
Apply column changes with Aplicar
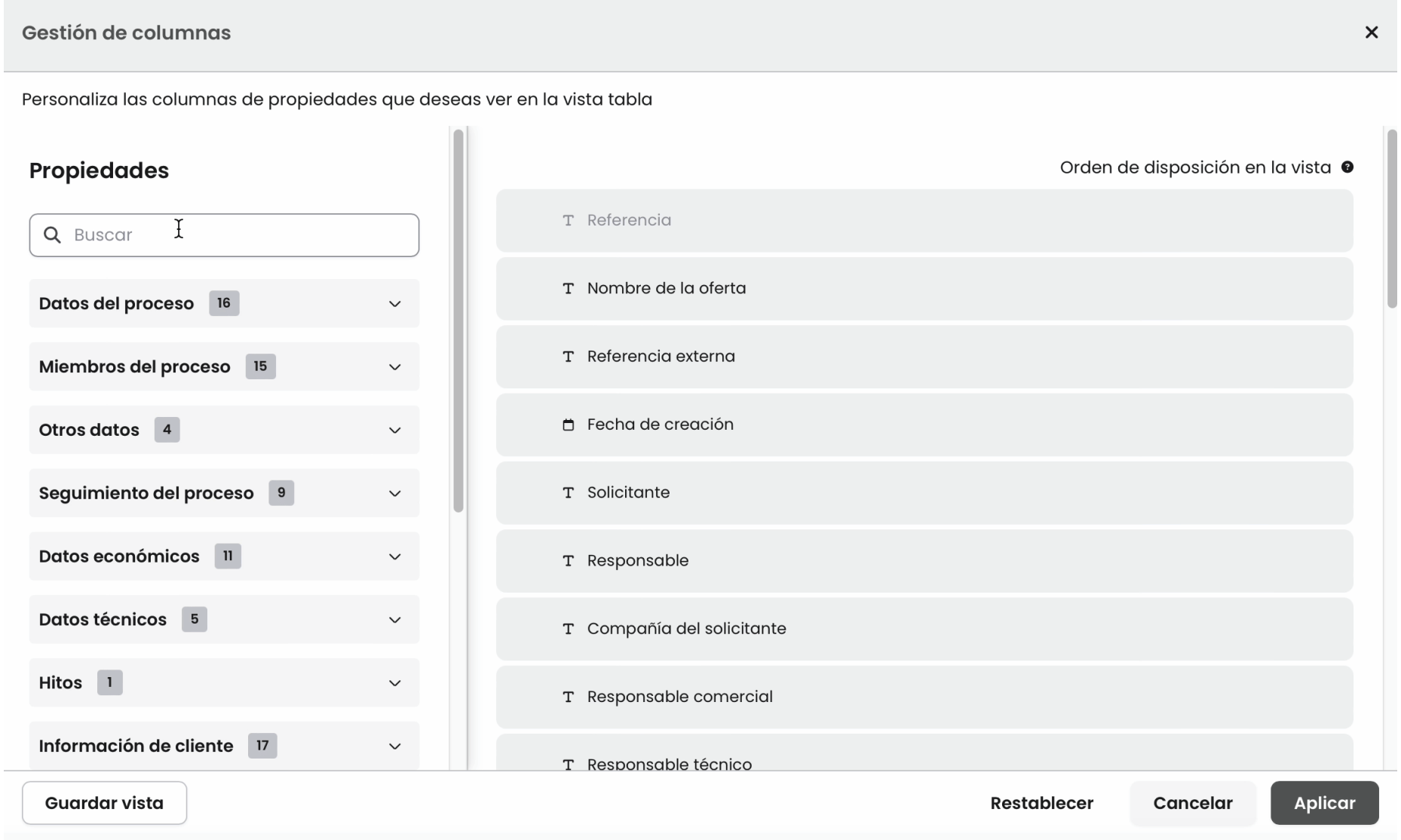[1325, 803]
